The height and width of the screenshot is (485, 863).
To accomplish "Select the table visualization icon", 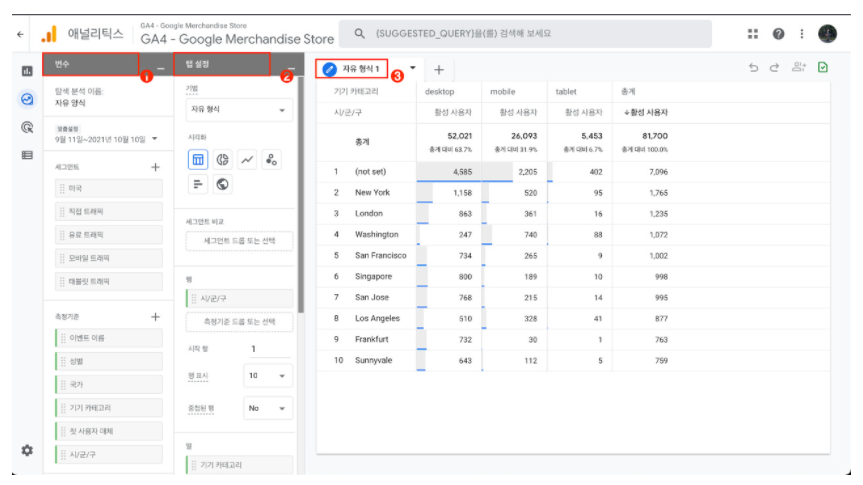I will (x=198, y=160).
